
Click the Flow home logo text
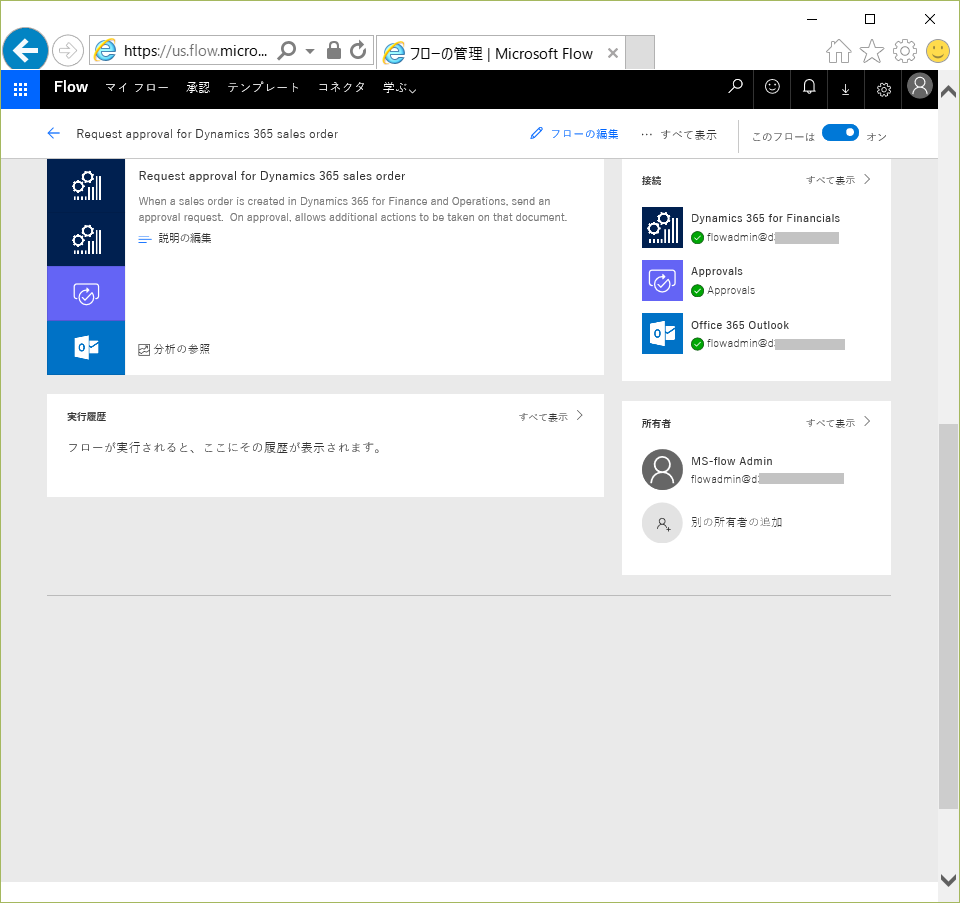pos(71,87)
